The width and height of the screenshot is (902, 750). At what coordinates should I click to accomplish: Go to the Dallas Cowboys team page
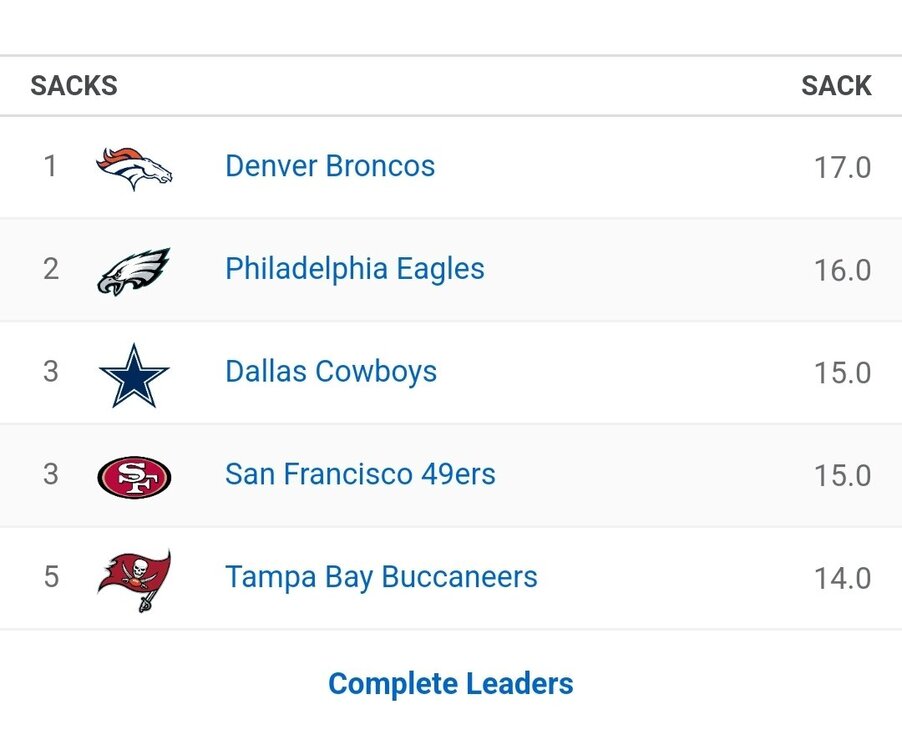331,372
